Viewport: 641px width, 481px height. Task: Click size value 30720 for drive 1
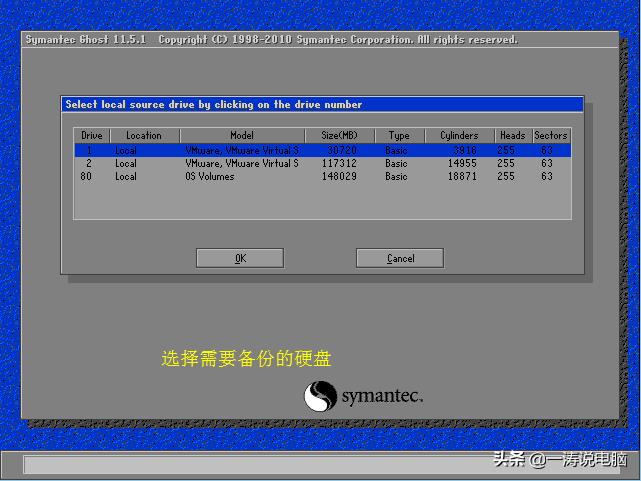point(342,150)
